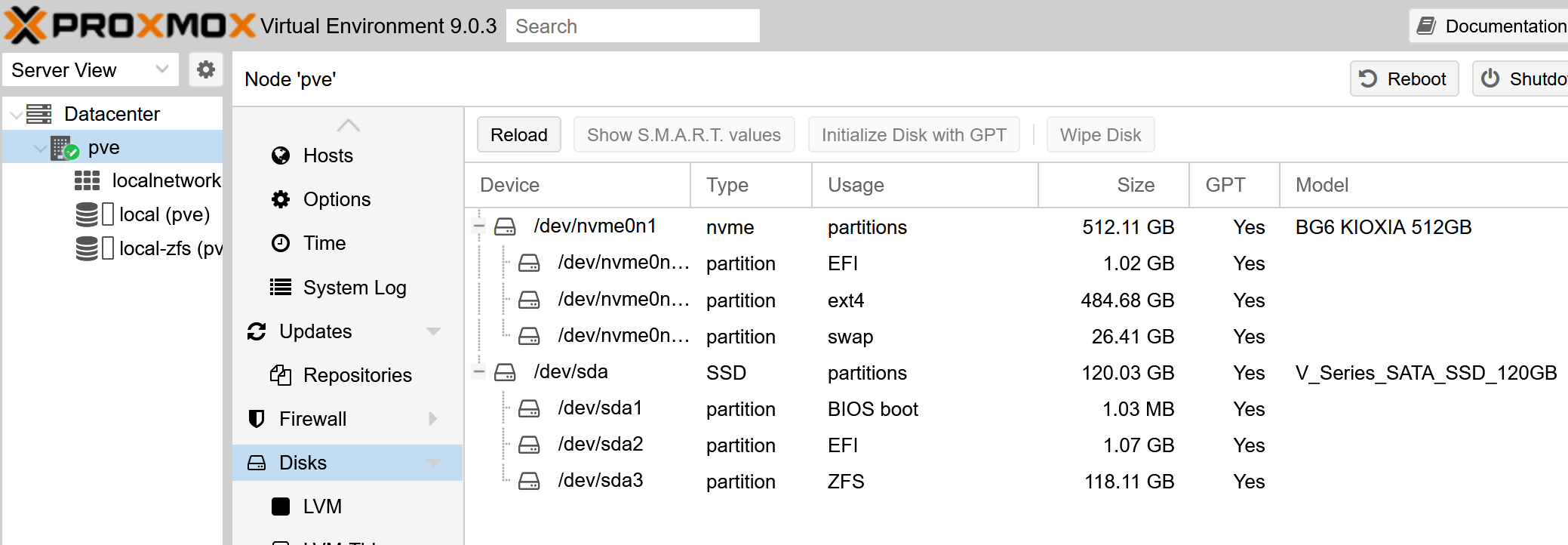This screenshot has width=1568, height=545.
Task: Open the Documentation button
Action: click(1490, 26)
